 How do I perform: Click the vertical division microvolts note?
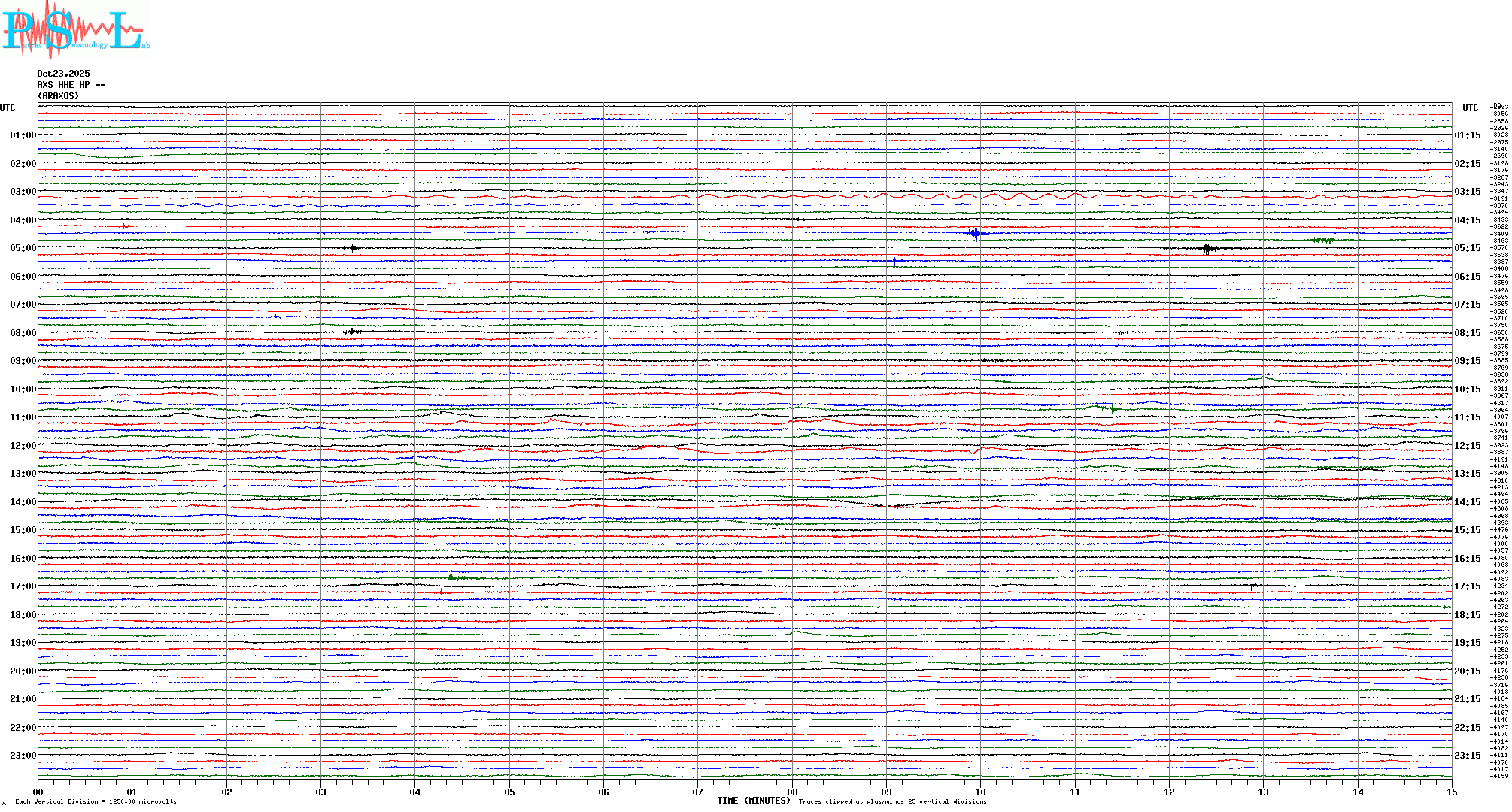pos(96,801)
